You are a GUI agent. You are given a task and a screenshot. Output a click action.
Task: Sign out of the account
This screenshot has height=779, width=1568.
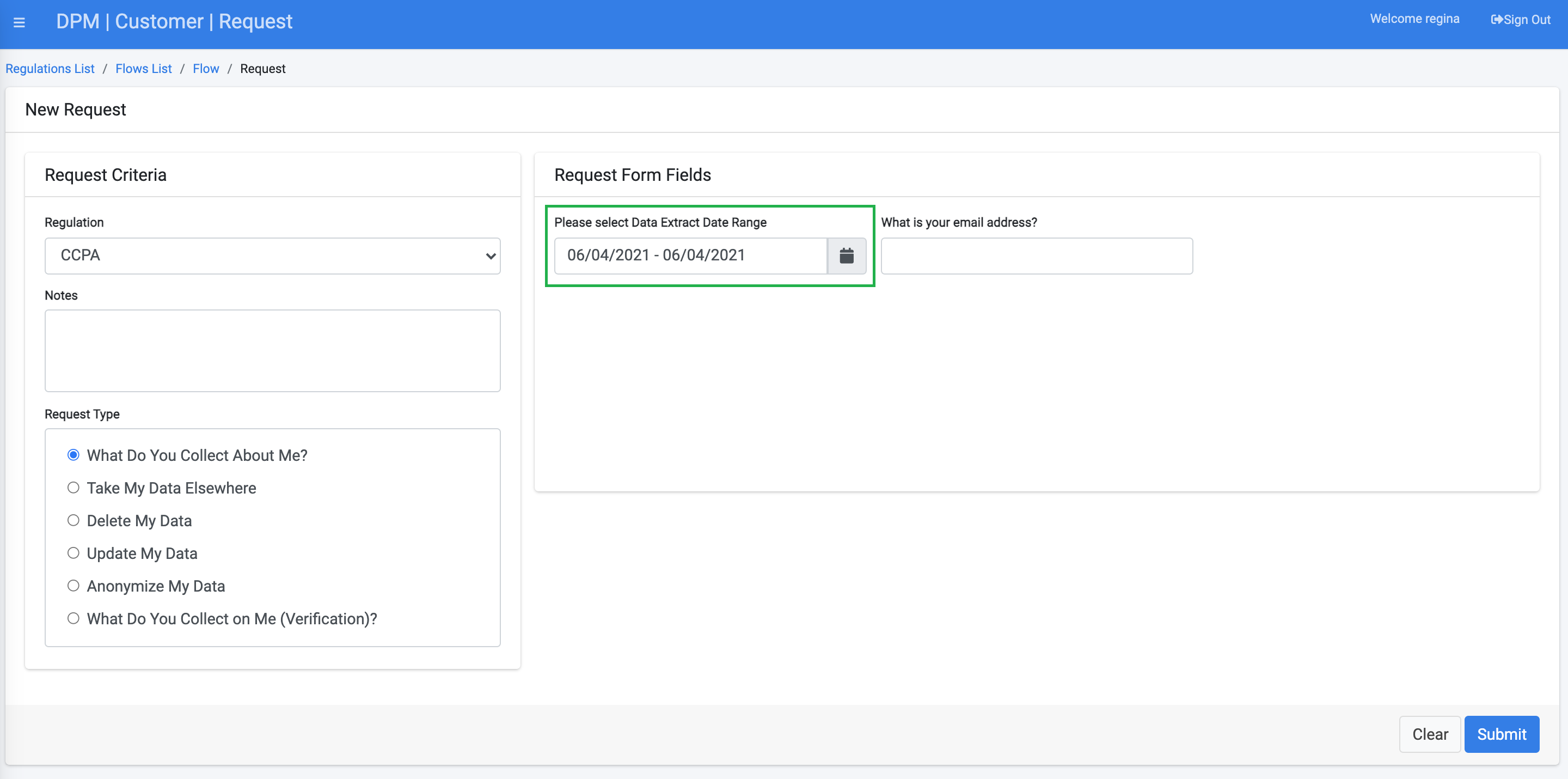1520,20
